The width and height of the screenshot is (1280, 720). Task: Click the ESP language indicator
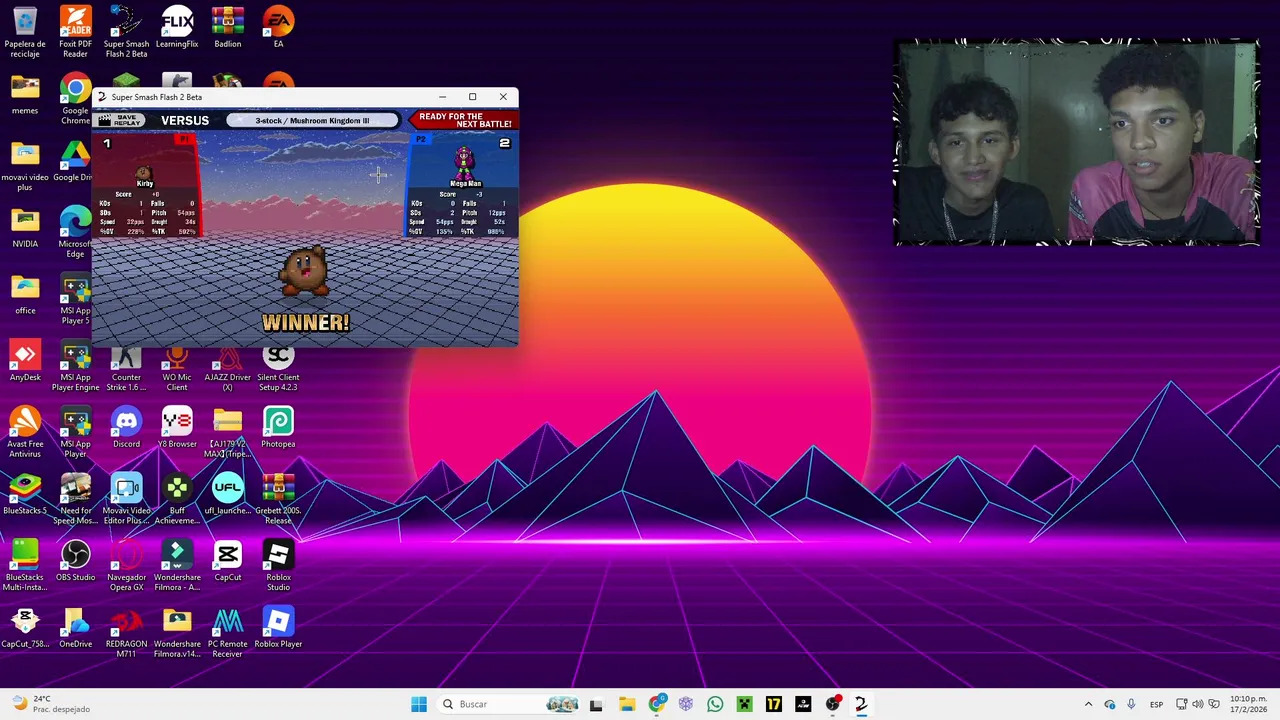click(x=1156, y=704)
